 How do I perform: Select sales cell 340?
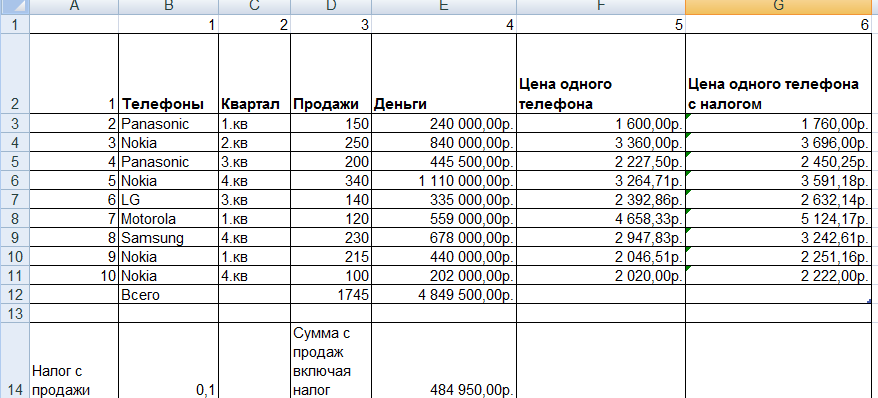[331, 181]
